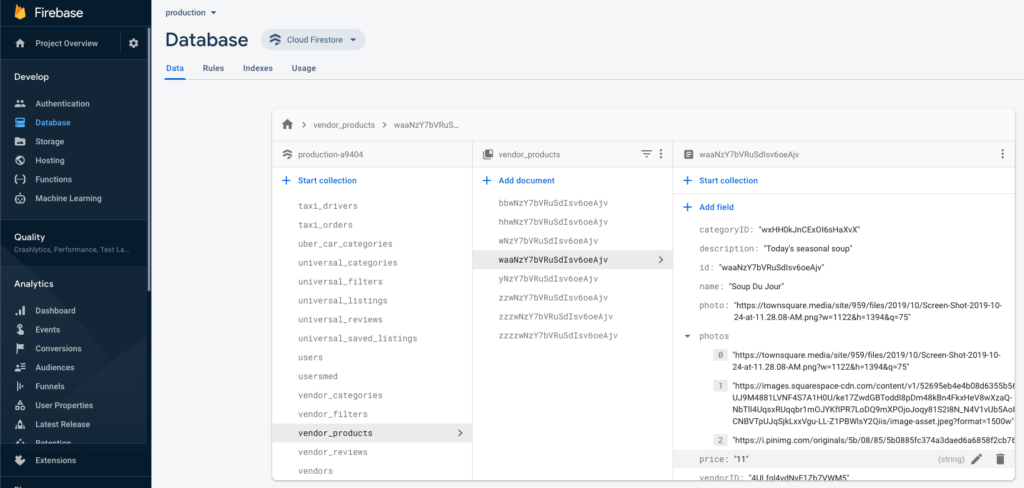Click Add document in vendor_products
The image size is (1024, 488).
click(x=525, y=181)
